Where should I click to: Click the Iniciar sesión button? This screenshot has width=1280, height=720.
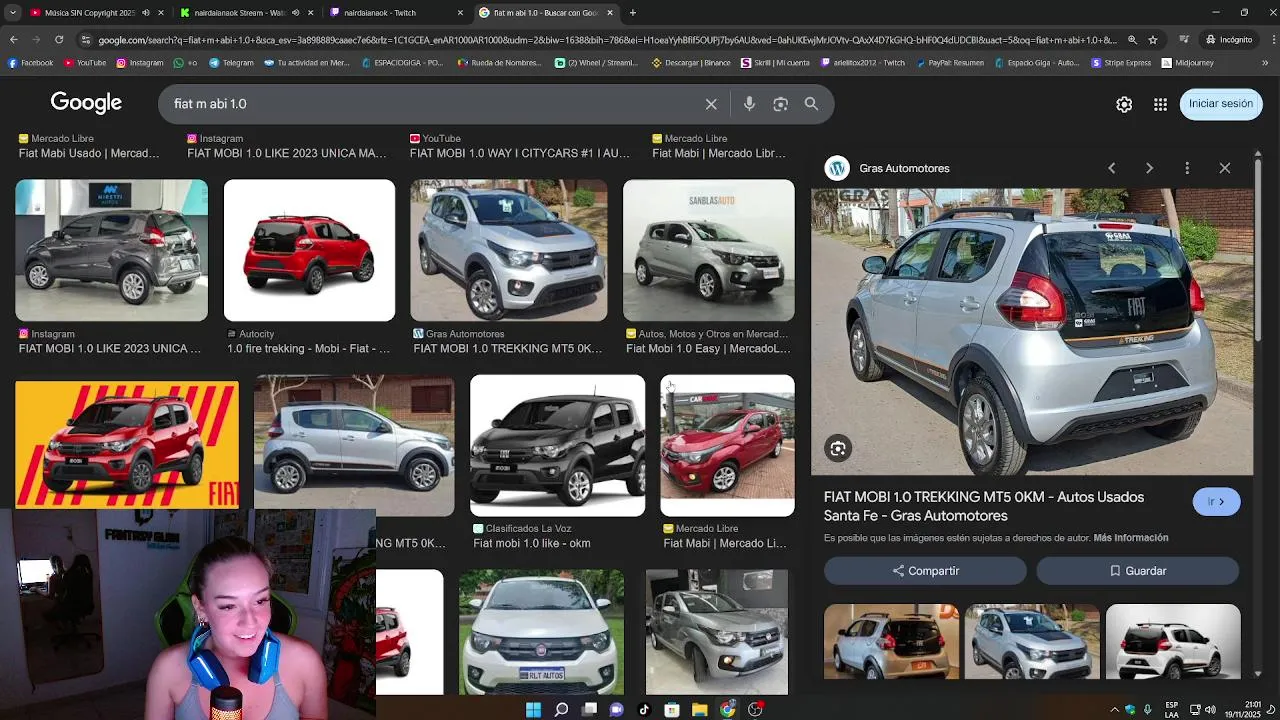(1221, 104)
